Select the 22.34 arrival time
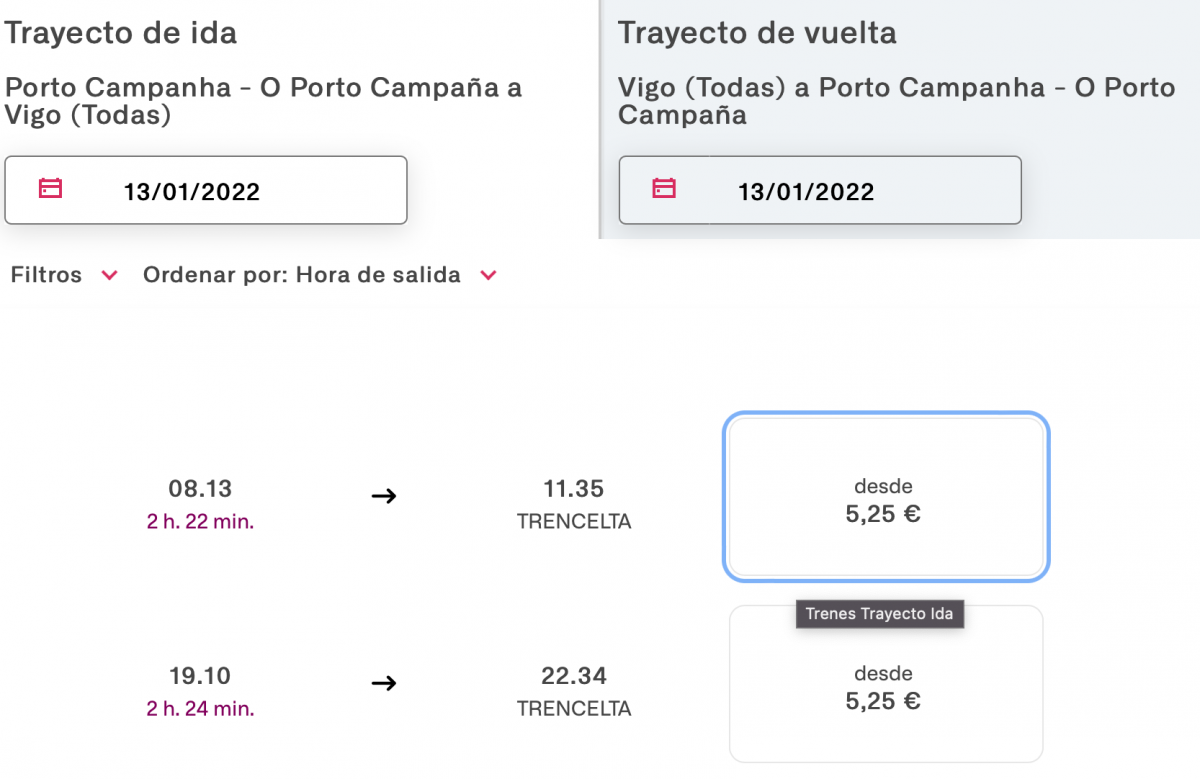The width and height of the screenshot is (1200, 779). (574, 676)
